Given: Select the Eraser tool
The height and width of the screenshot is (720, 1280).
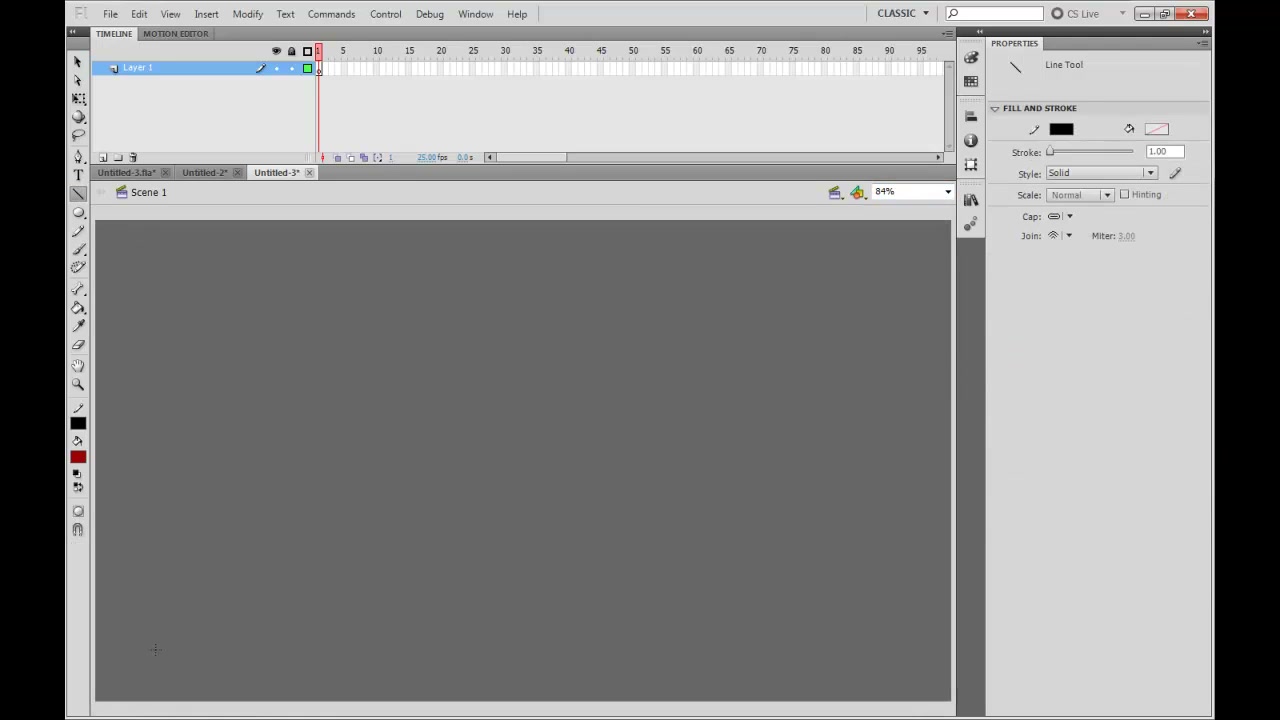Looking at the screenshot, I should pos(78,345).
